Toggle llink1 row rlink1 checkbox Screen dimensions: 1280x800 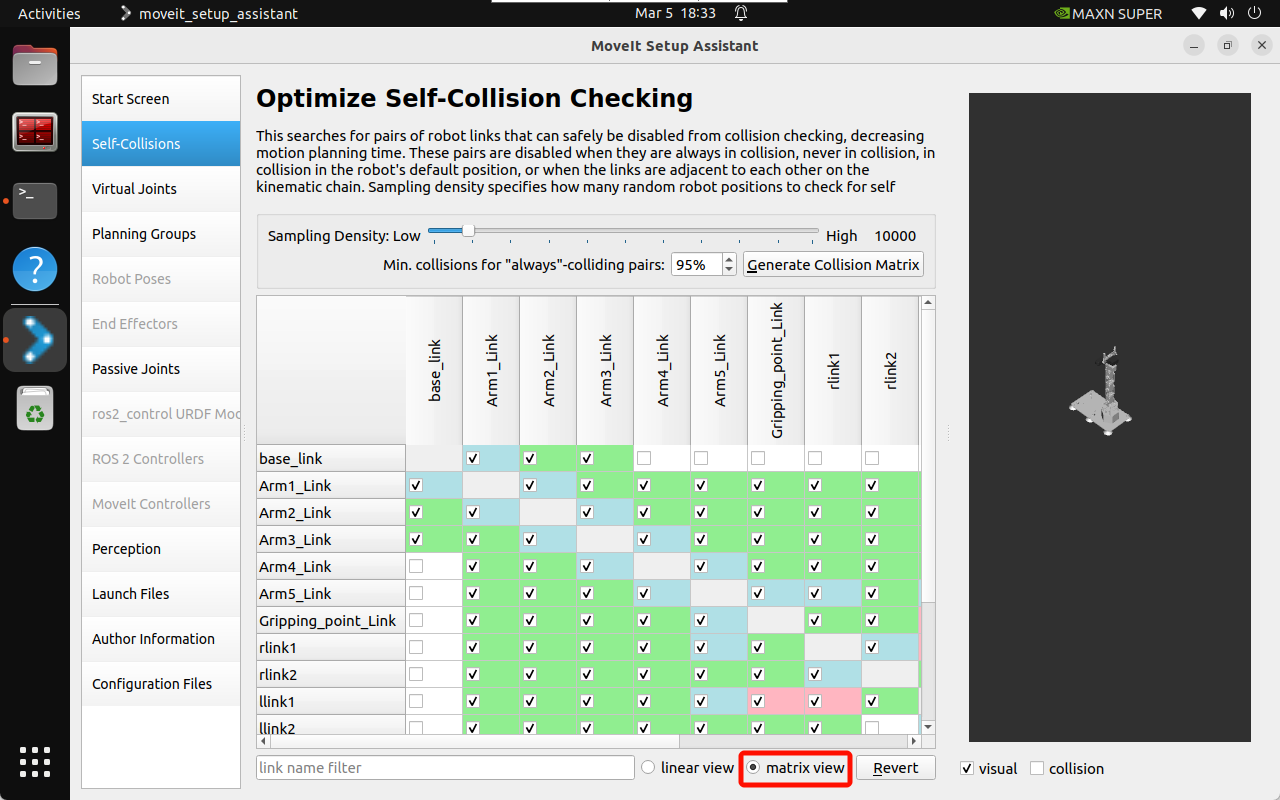point(815,701)
